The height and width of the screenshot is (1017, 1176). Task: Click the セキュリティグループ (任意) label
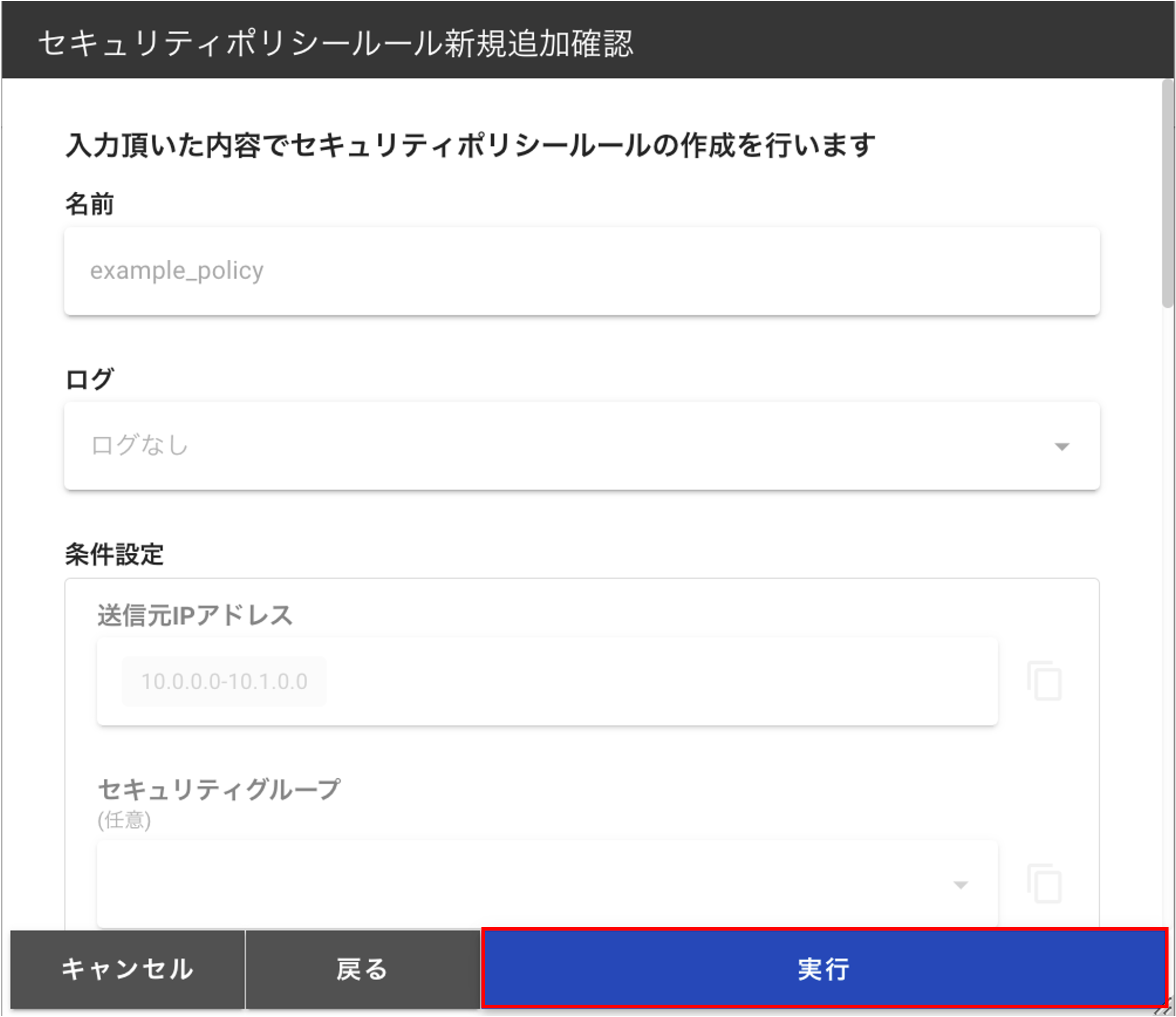[x=218, y=802]
